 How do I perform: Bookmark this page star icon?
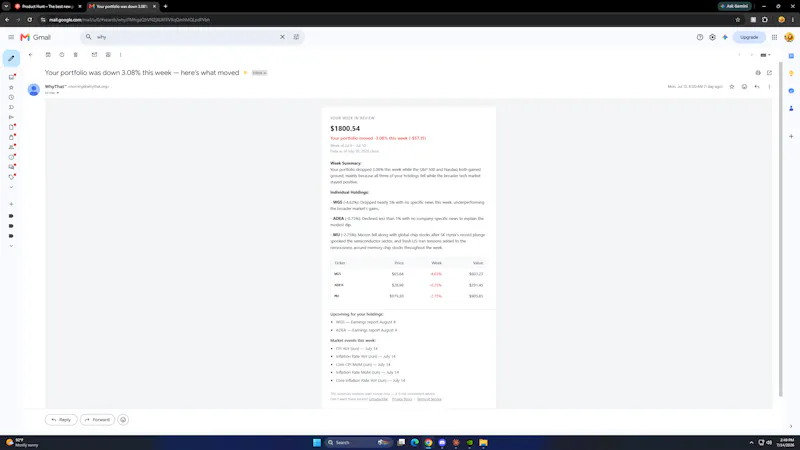[738, 19]
